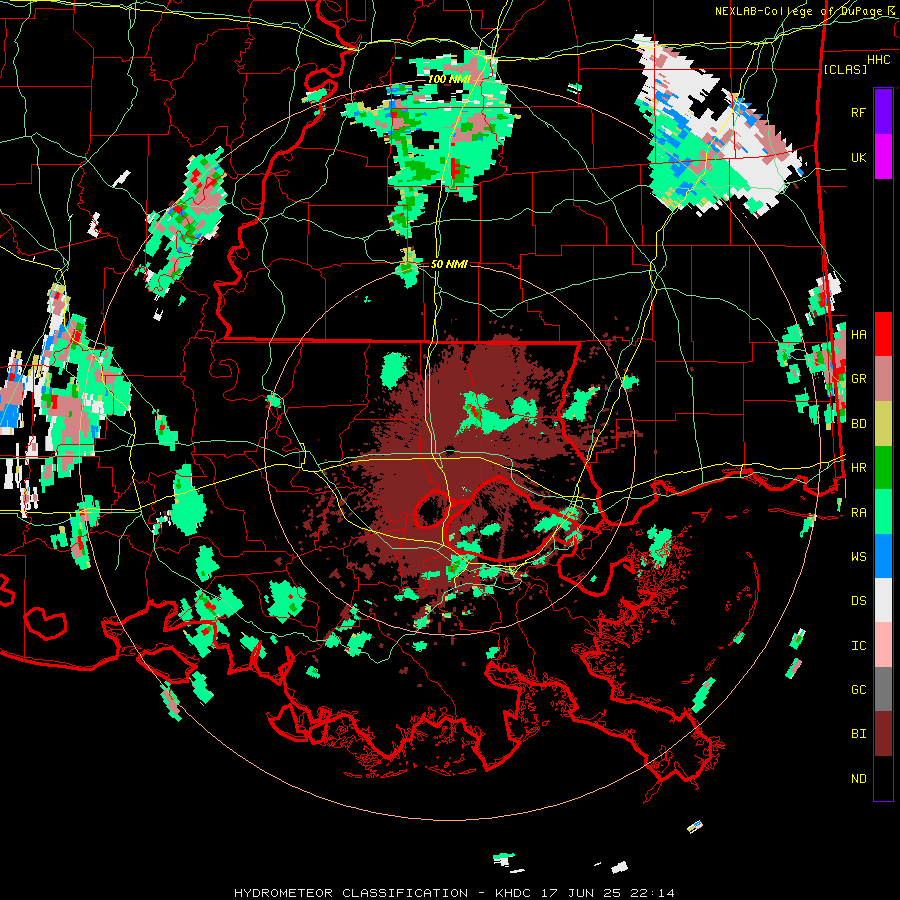Select the dusty pink GR legend swatch
This screenshot has height=900, width=900.
click(x=883, y=379)
